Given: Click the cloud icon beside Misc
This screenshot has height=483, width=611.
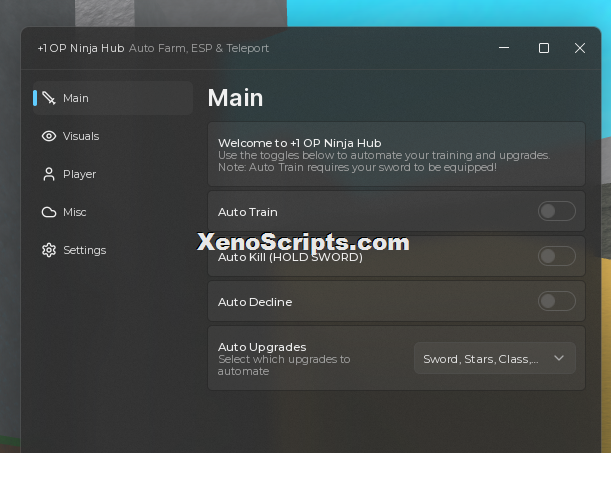Looking at the screenshot, I should [49, 212].
